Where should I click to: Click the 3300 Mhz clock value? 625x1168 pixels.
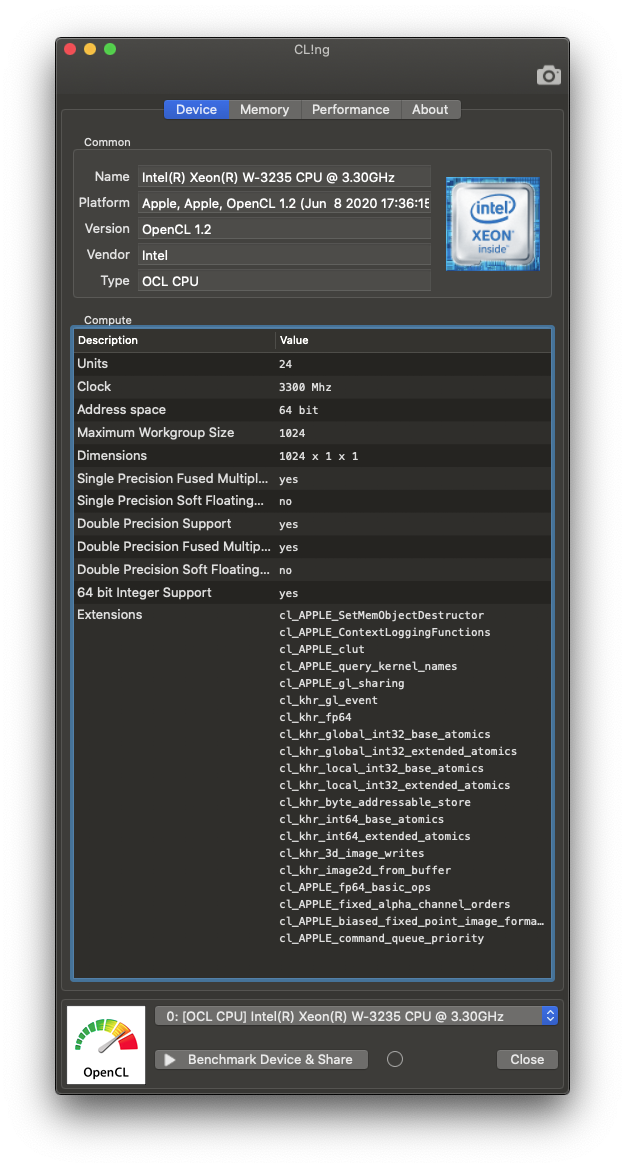[305, 387]
